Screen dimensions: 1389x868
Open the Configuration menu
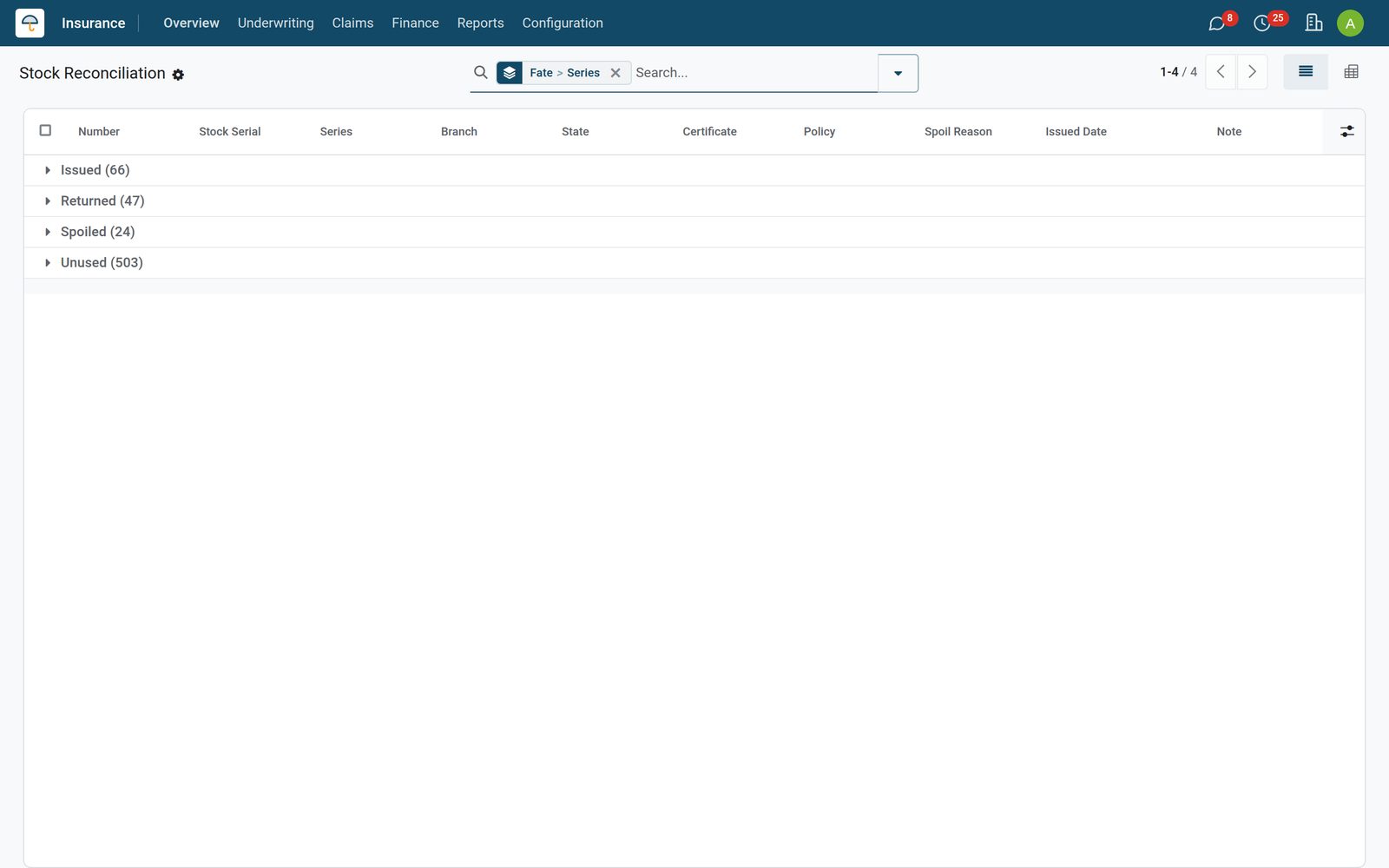563,23
